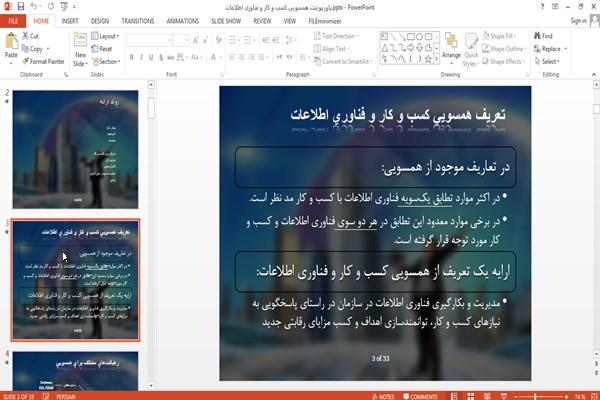Click Convert to SmartArt button
The width and height of the screenshot is (600, 400).
click(342, 61)
